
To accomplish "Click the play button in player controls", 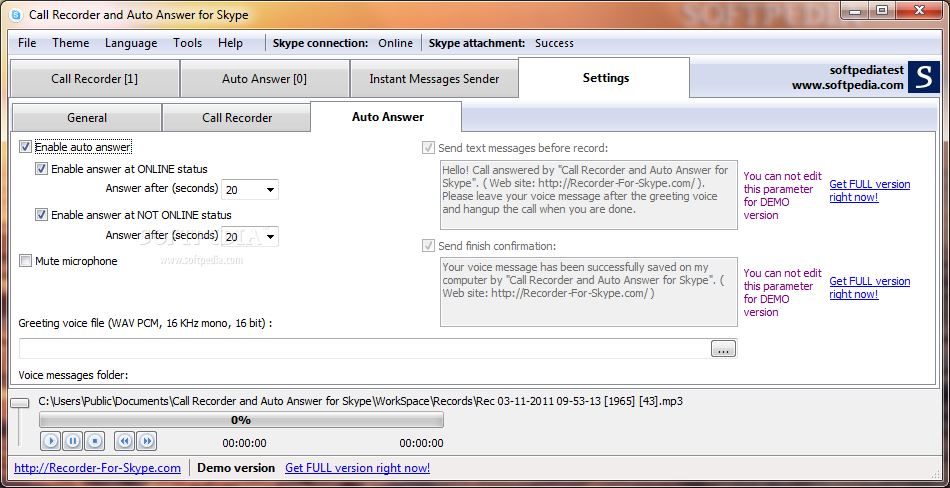I will (x=51, y=441).
